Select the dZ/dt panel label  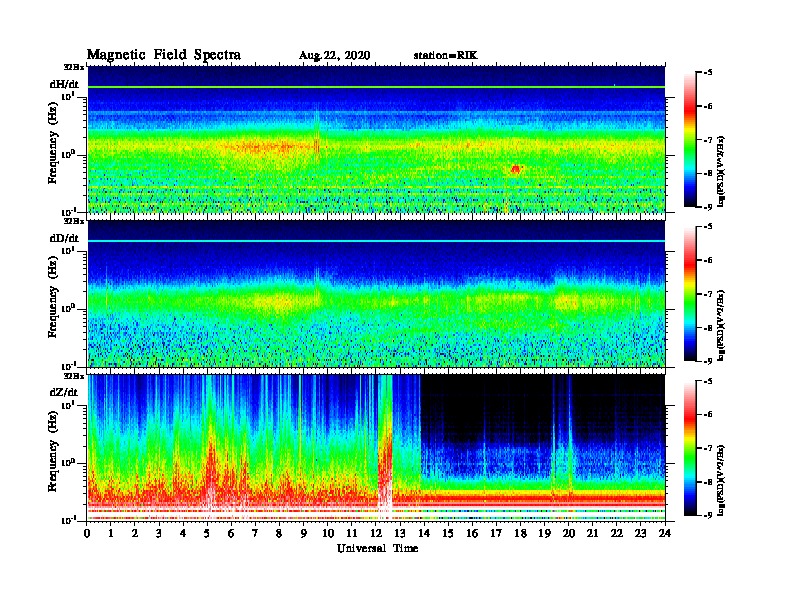pos(64,392)
